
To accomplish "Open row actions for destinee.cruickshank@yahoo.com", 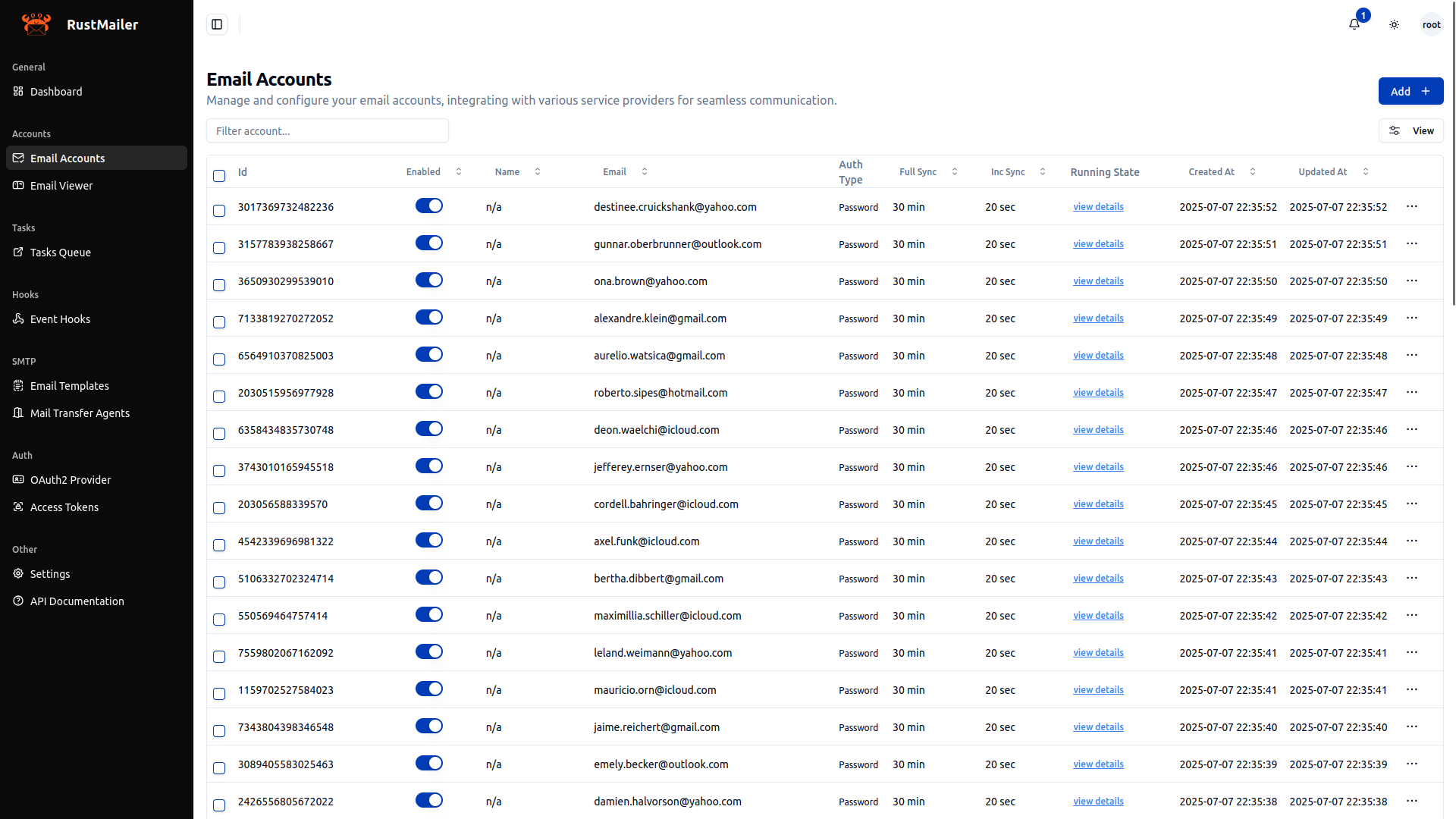I will pos(1411,206).
